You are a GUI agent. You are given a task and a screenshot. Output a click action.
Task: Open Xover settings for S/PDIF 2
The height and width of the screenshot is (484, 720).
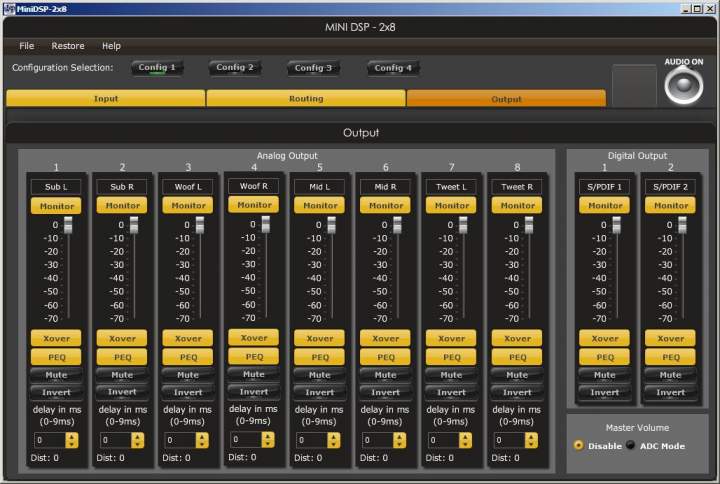(670, 338)
